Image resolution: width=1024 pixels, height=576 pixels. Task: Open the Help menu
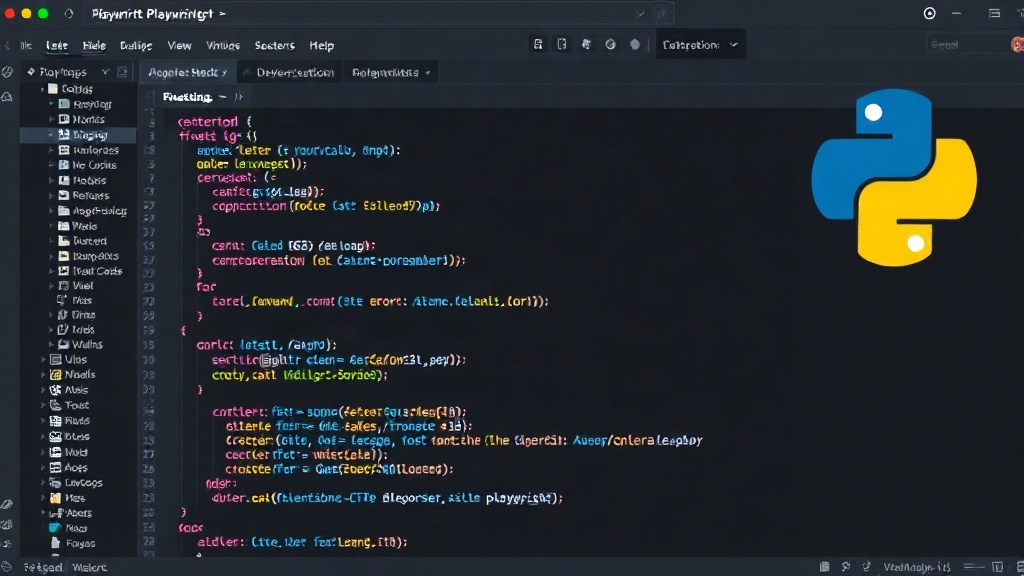coord(321,45)
